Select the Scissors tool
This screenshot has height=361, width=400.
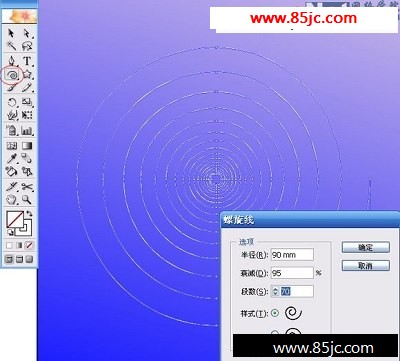point(27,187)
